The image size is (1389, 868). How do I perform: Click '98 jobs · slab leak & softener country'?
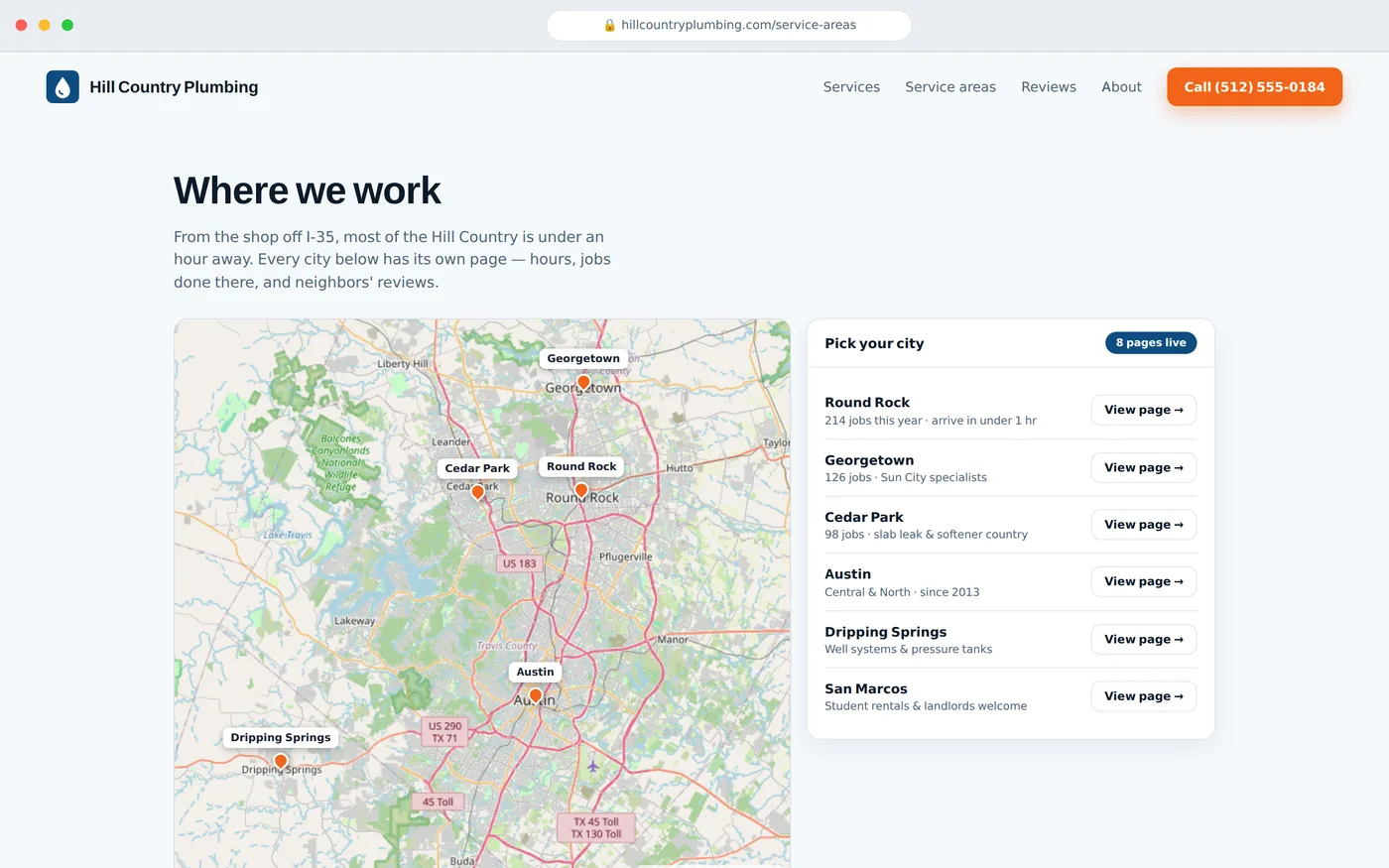[x=926, y=534]
